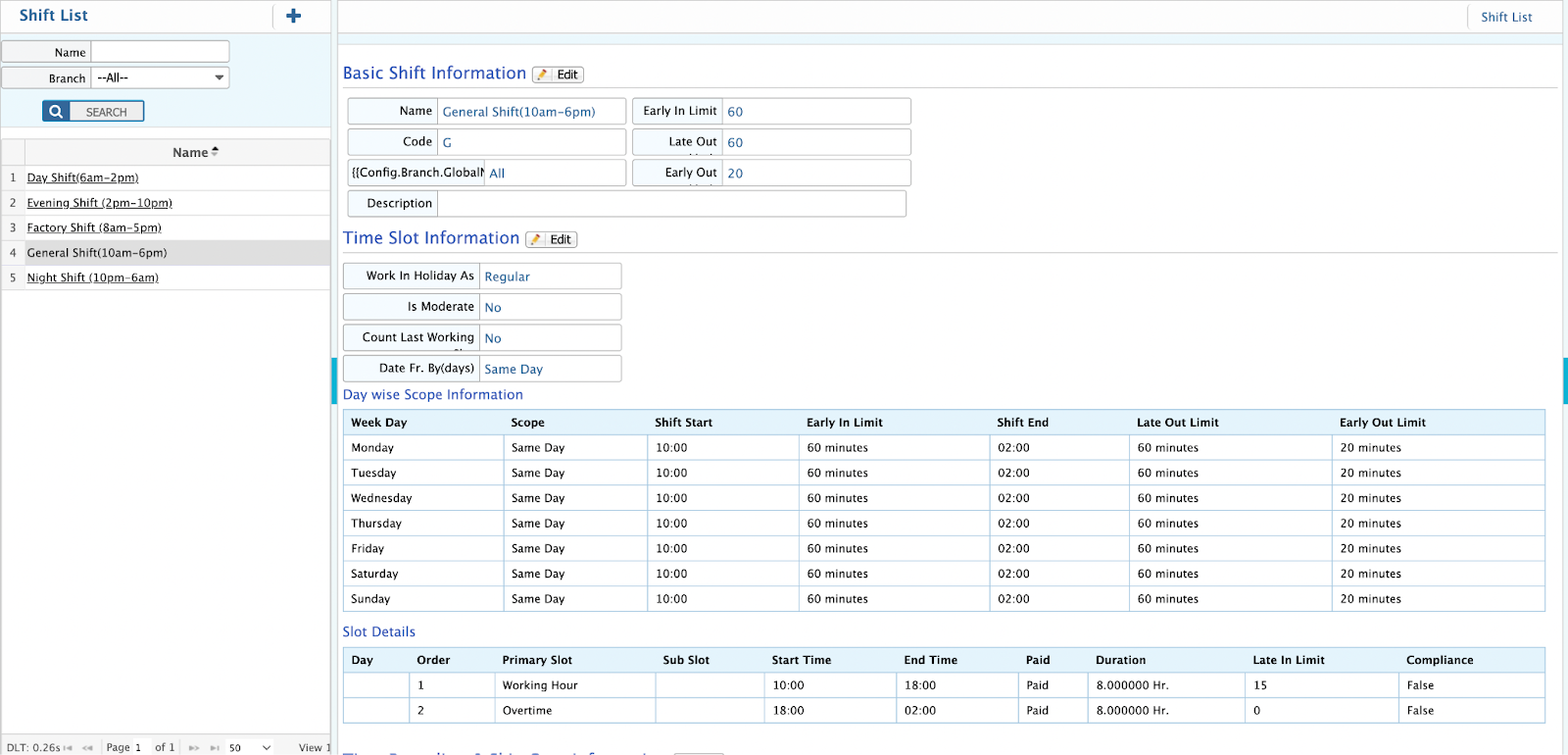Open Night Shift (10pm-6am) link
1568x755 pixels.
click(92, 277)
